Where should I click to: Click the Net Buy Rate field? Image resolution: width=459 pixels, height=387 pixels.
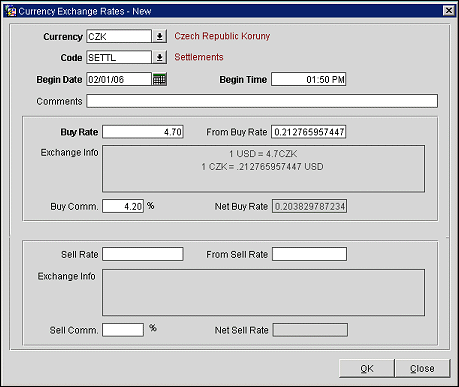click(309, 206)
